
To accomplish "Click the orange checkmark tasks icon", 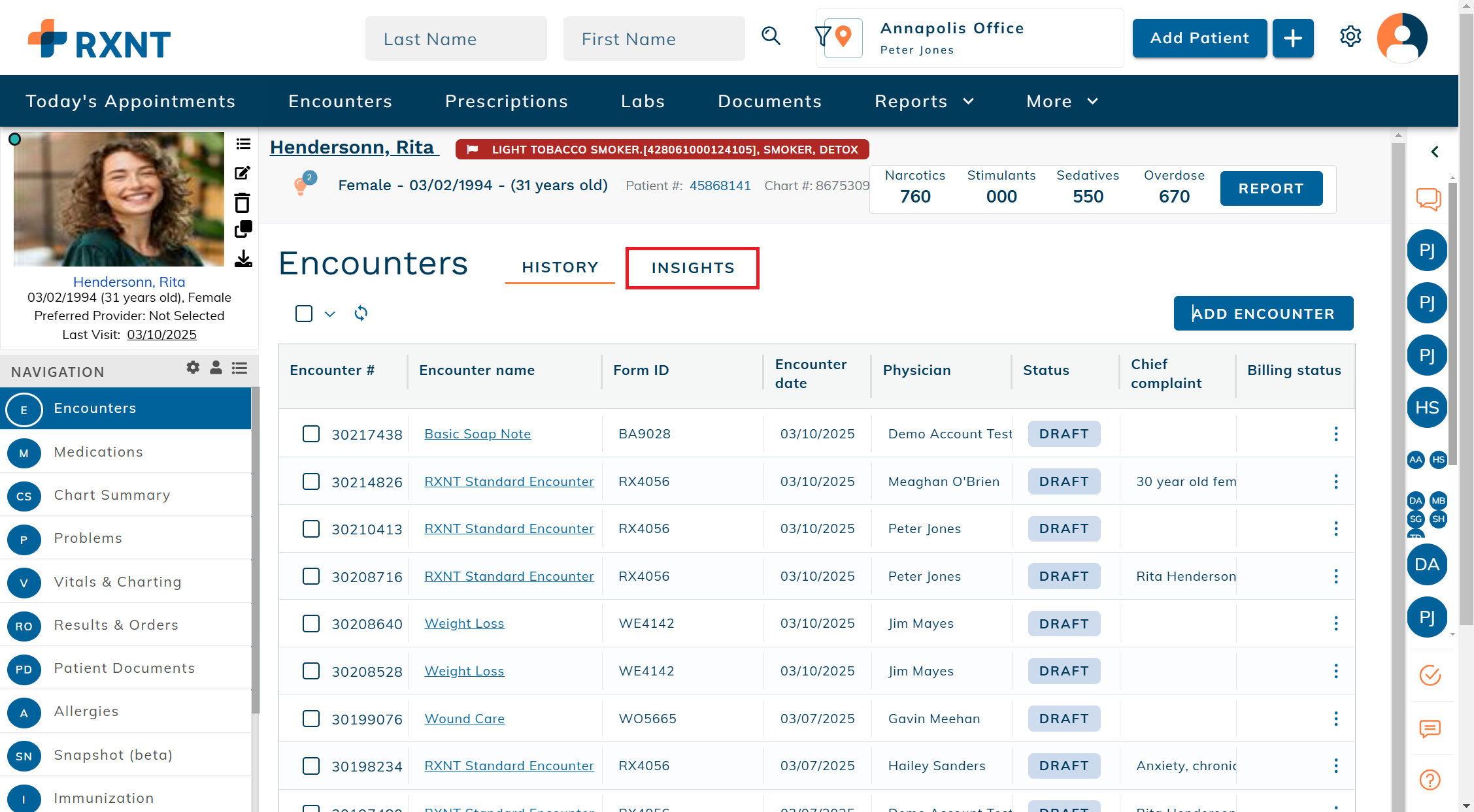I will 1430,675.
